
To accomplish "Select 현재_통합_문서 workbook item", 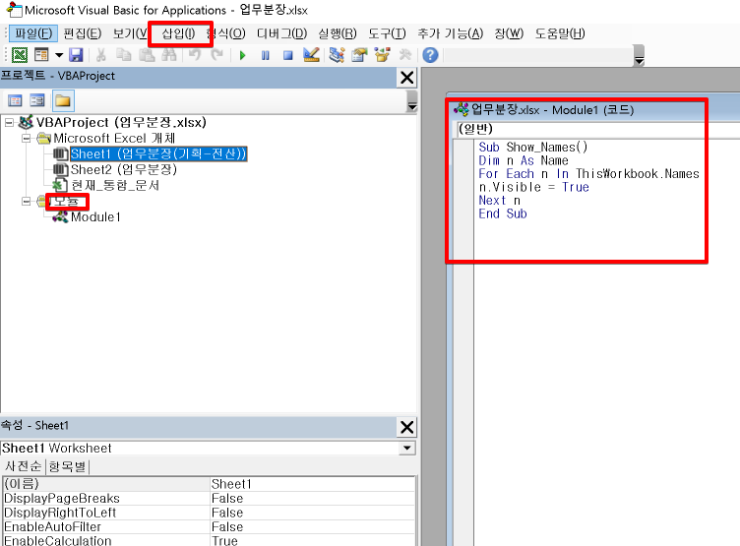I will (x=115, y=185).
